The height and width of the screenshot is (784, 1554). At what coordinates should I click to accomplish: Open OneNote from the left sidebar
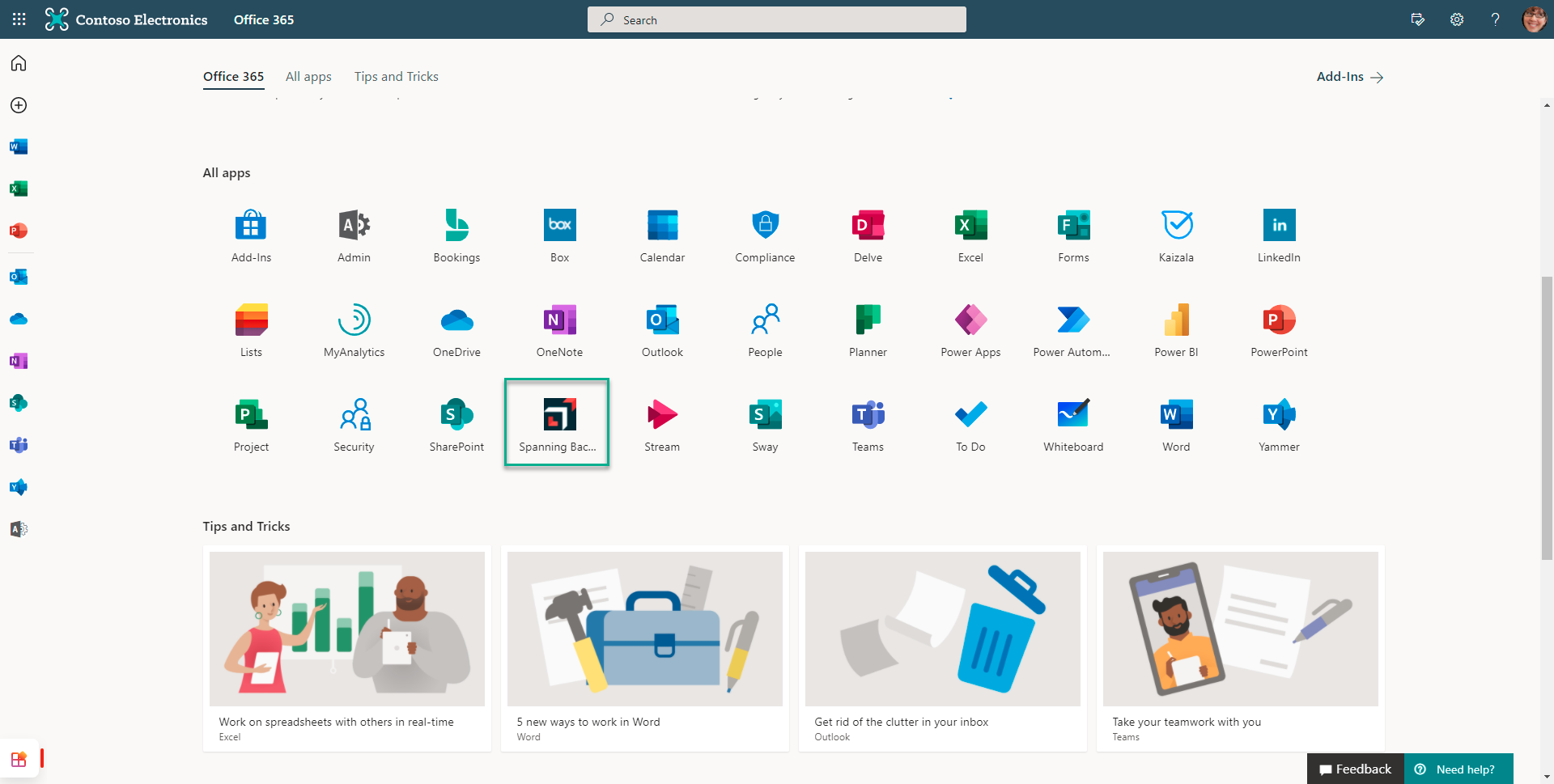point(19,361)
